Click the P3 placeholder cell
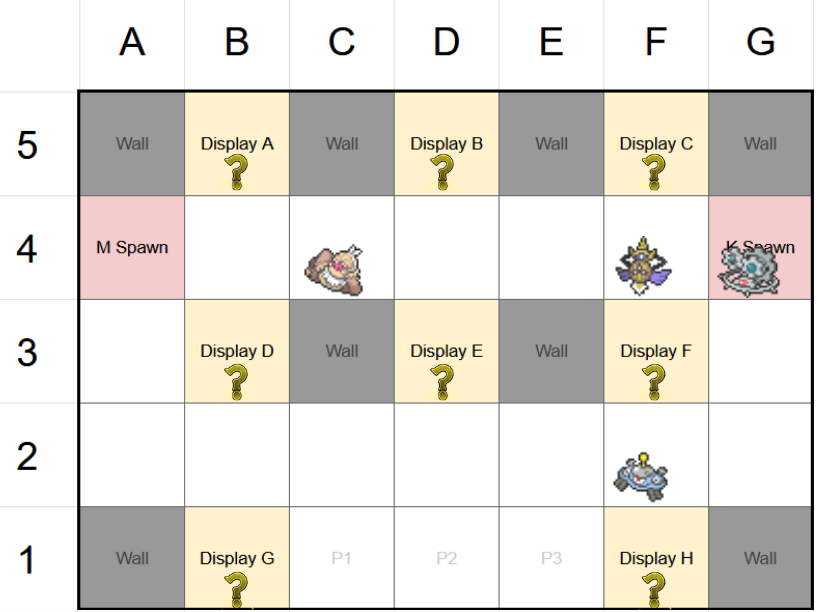 coord(551,558)
